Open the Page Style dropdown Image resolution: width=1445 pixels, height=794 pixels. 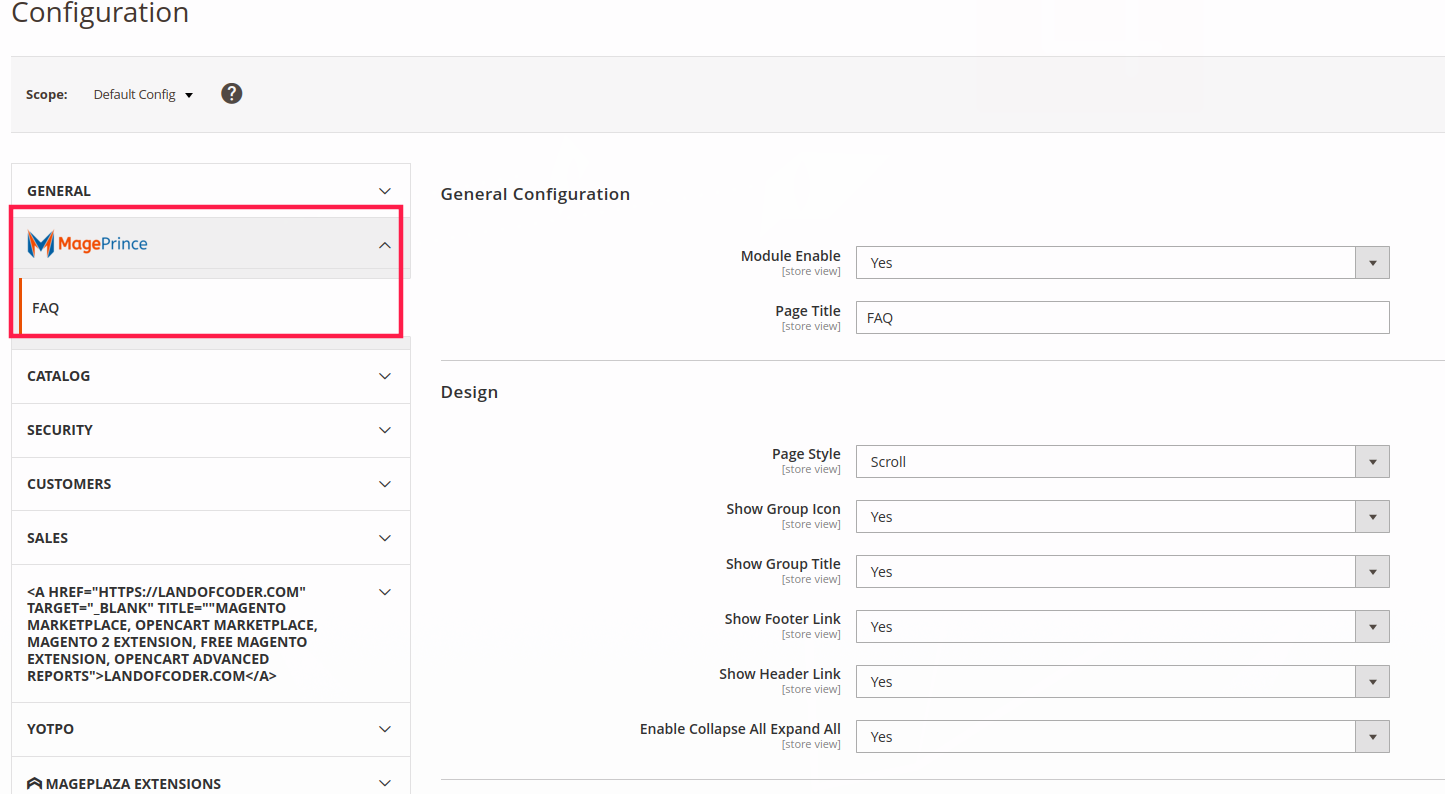coord(1122,462)
